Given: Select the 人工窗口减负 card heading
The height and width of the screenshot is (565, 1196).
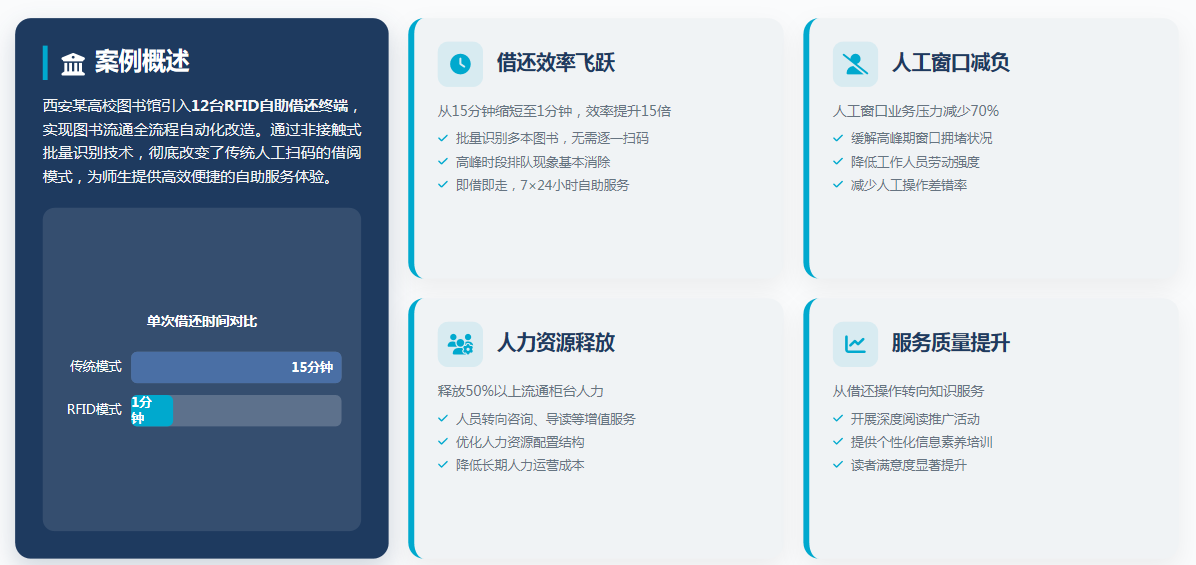Looking at the screenshot, I should click(x=950, y=63).
